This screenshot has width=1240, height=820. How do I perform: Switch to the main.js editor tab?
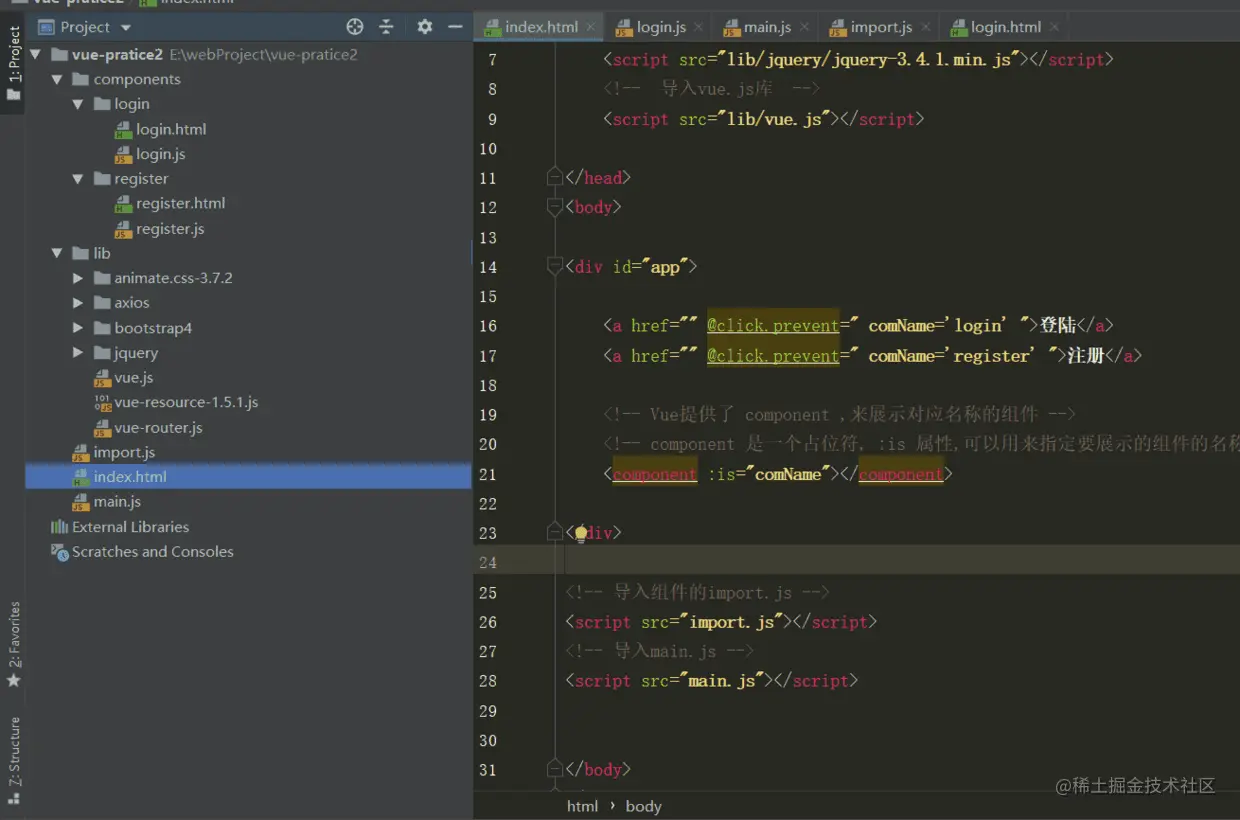click(767, 27)
